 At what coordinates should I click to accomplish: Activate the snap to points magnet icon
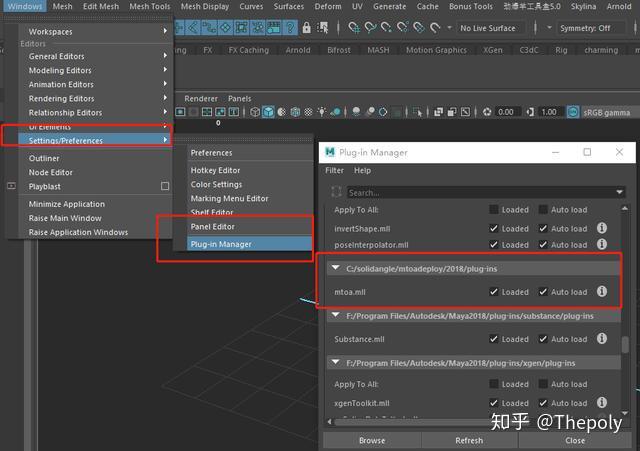tap(386, 28)
